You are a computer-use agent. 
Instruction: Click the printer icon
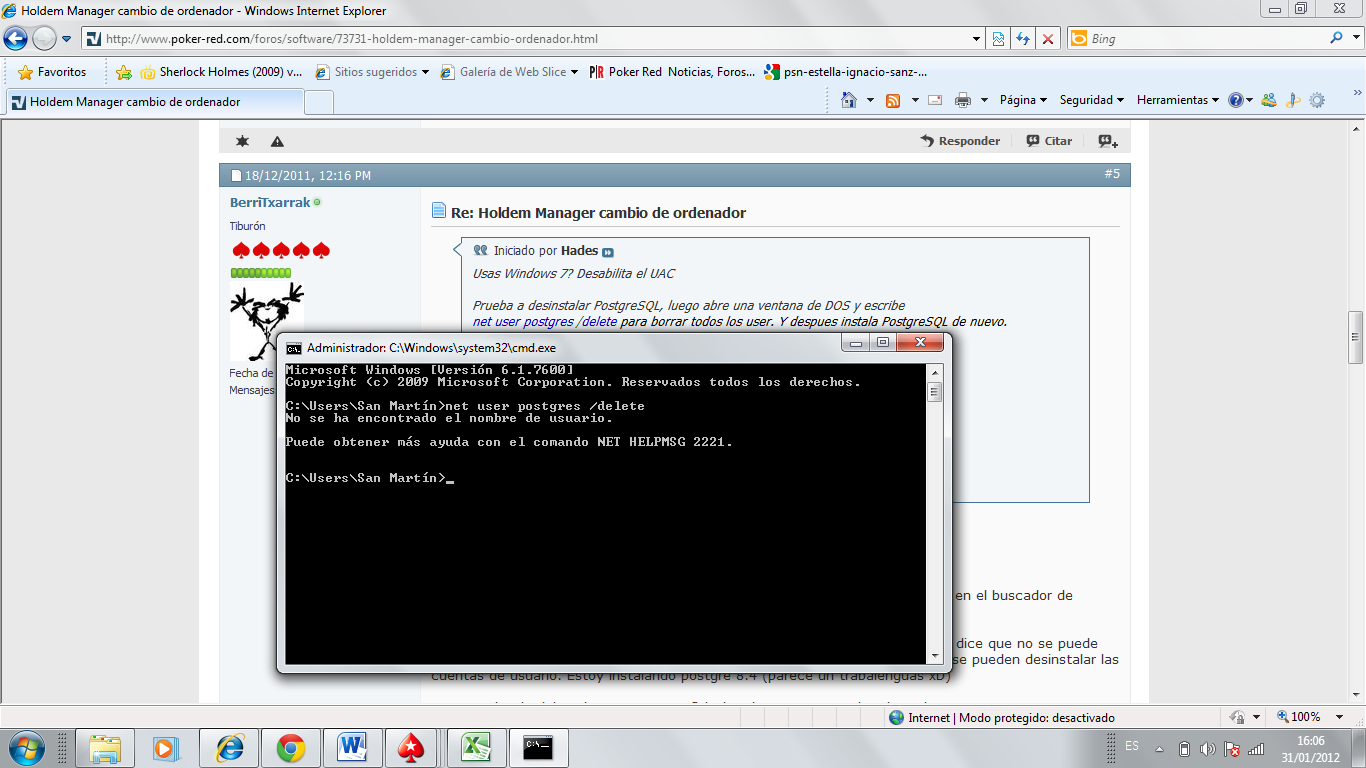coord(963,100)
